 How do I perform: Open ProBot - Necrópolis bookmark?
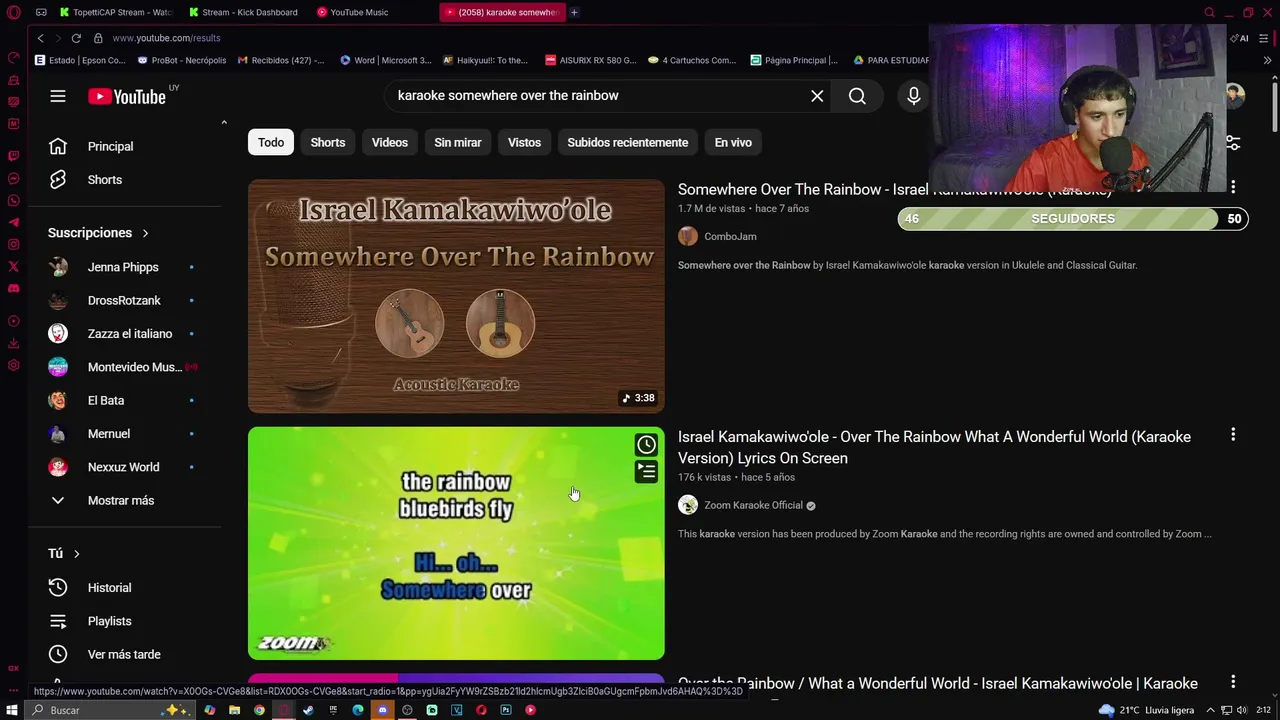tap(182, 60)
